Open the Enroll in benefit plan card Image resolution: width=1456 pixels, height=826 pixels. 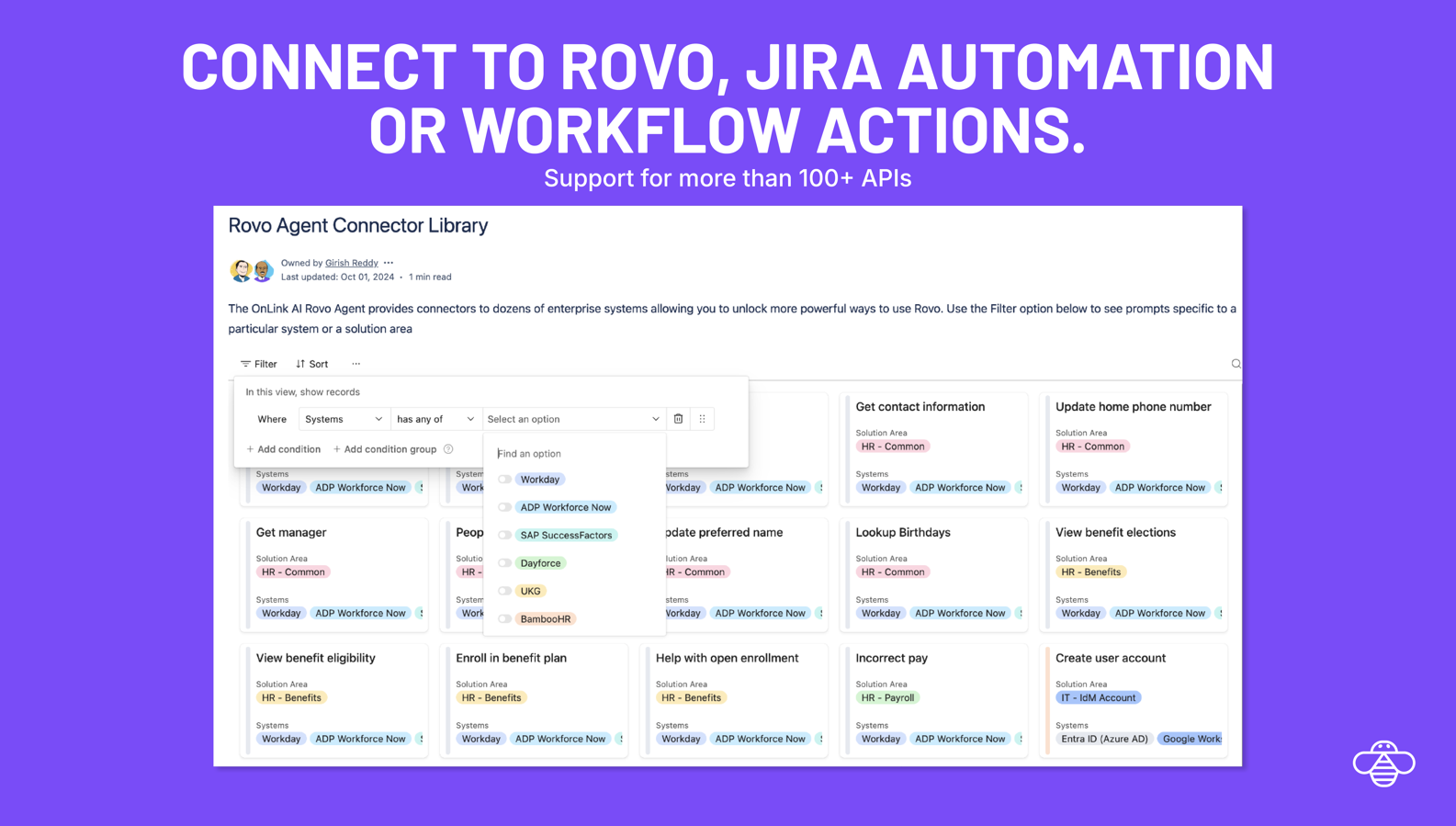pyautogui.click(x=534, y=700)
